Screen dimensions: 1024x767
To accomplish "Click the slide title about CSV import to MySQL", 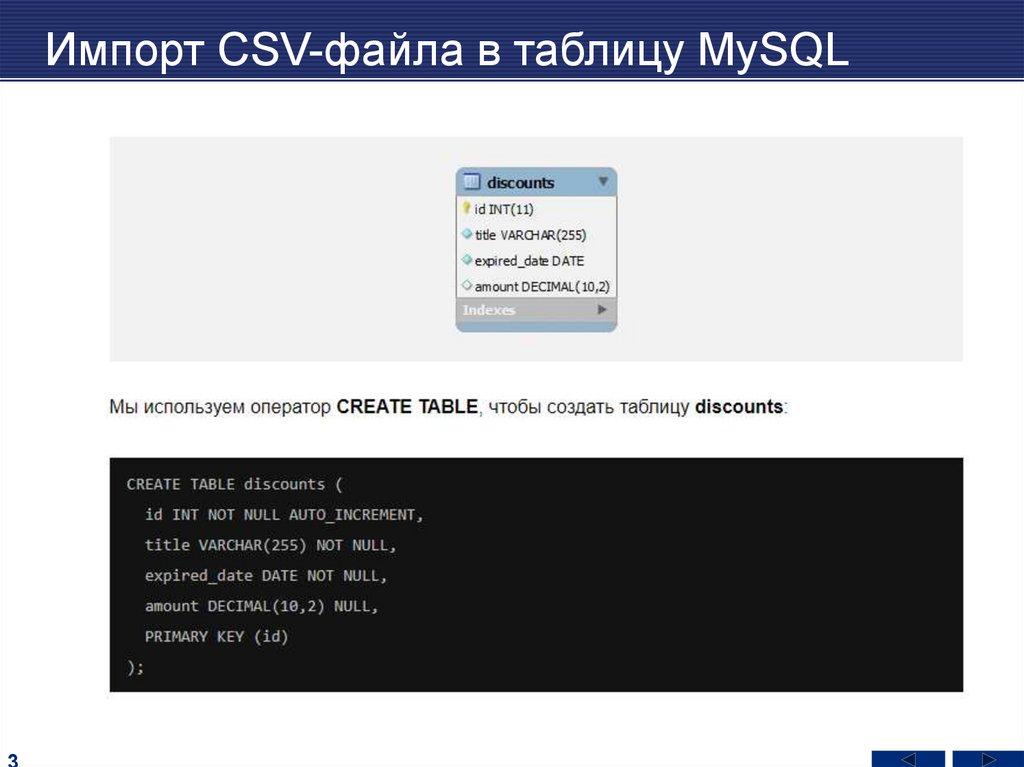I will point(448,50).
